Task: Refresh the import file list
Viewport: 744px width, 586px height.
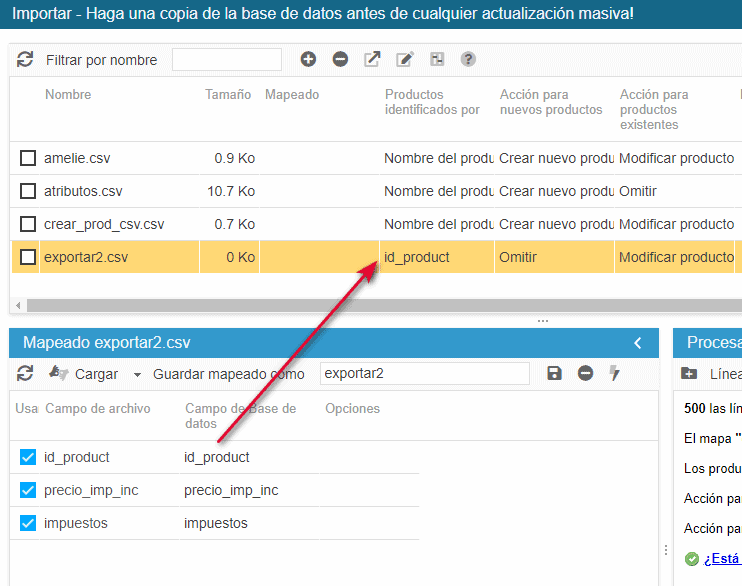Action: pyautogui.click(x=26, y=60)
